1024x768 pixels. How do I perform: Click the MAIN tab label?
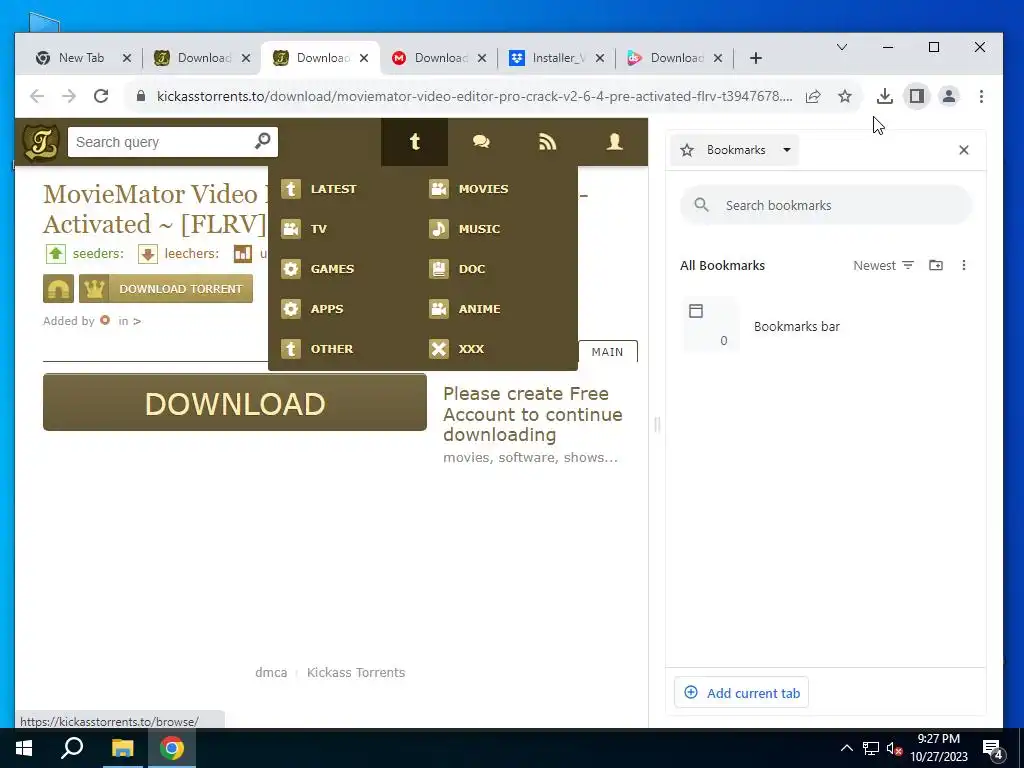(x=607, y=352)
